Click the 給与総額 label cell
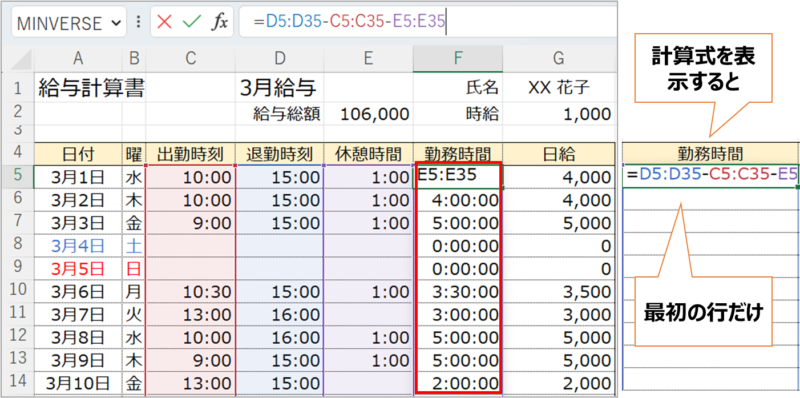The image size is (800, 398). 280,114
